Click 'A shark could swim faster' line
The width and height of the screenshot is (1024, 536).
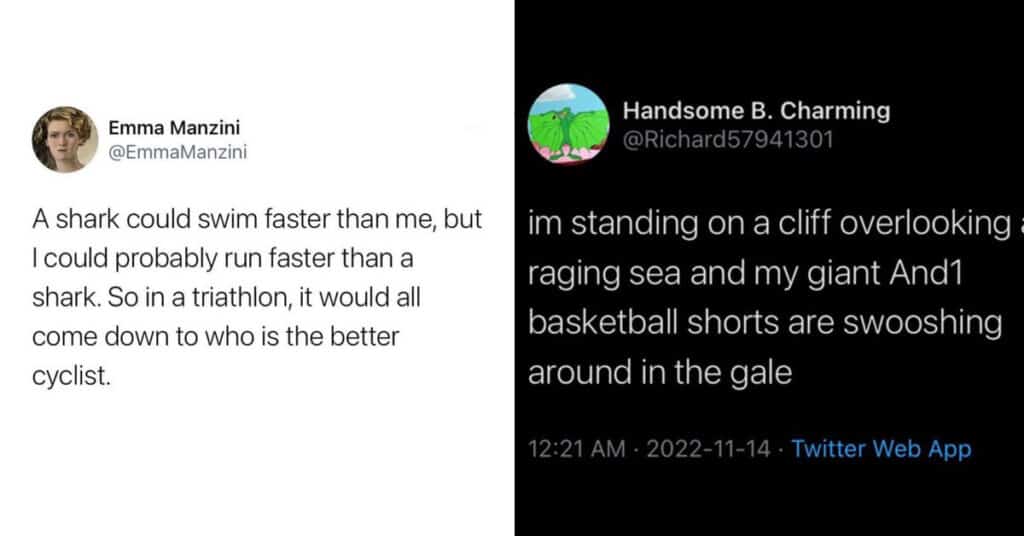(x=257, y=219)
